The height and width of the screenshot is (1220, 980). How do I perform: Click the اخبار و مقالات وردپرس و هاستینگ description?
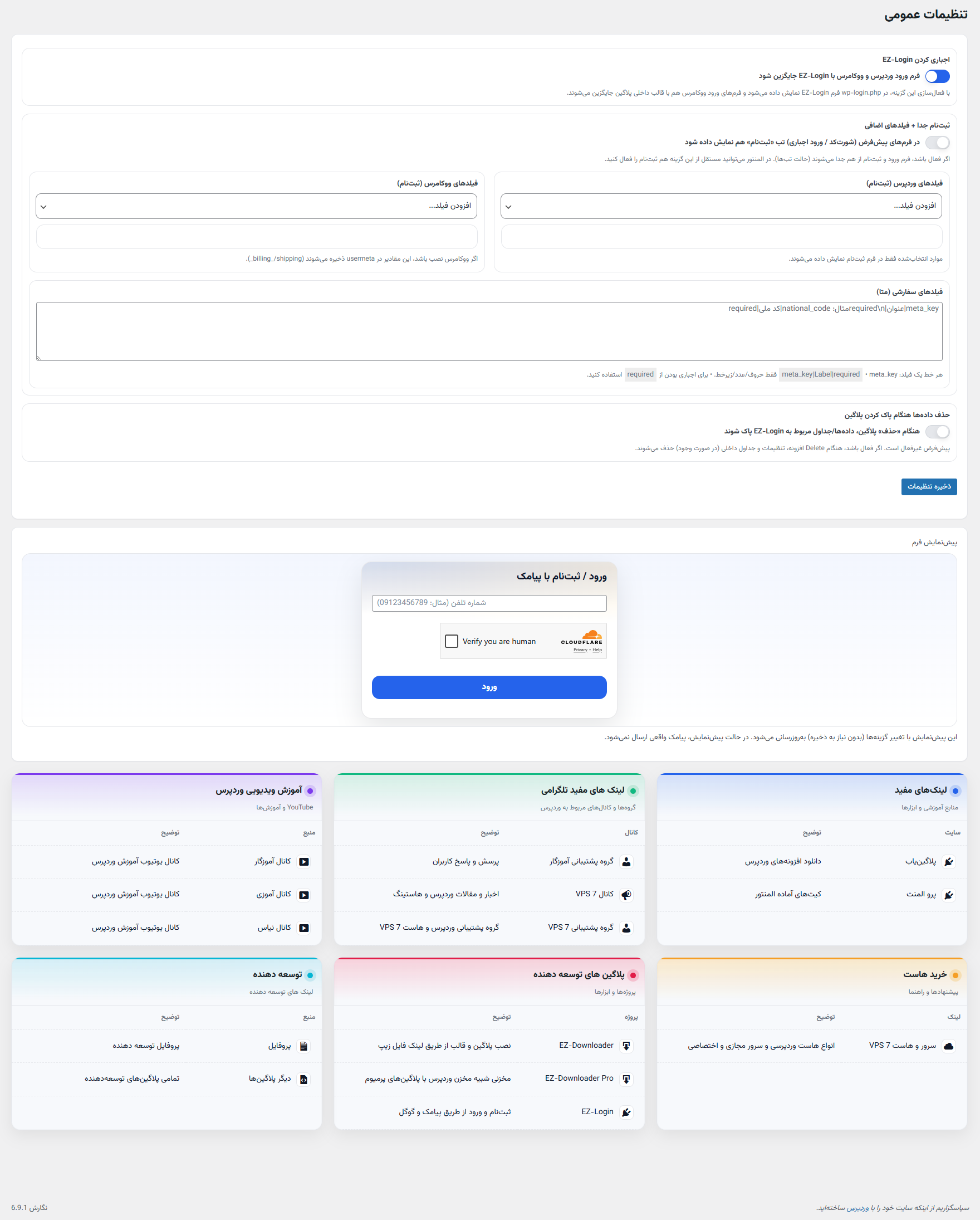click(x=445, y=895)
